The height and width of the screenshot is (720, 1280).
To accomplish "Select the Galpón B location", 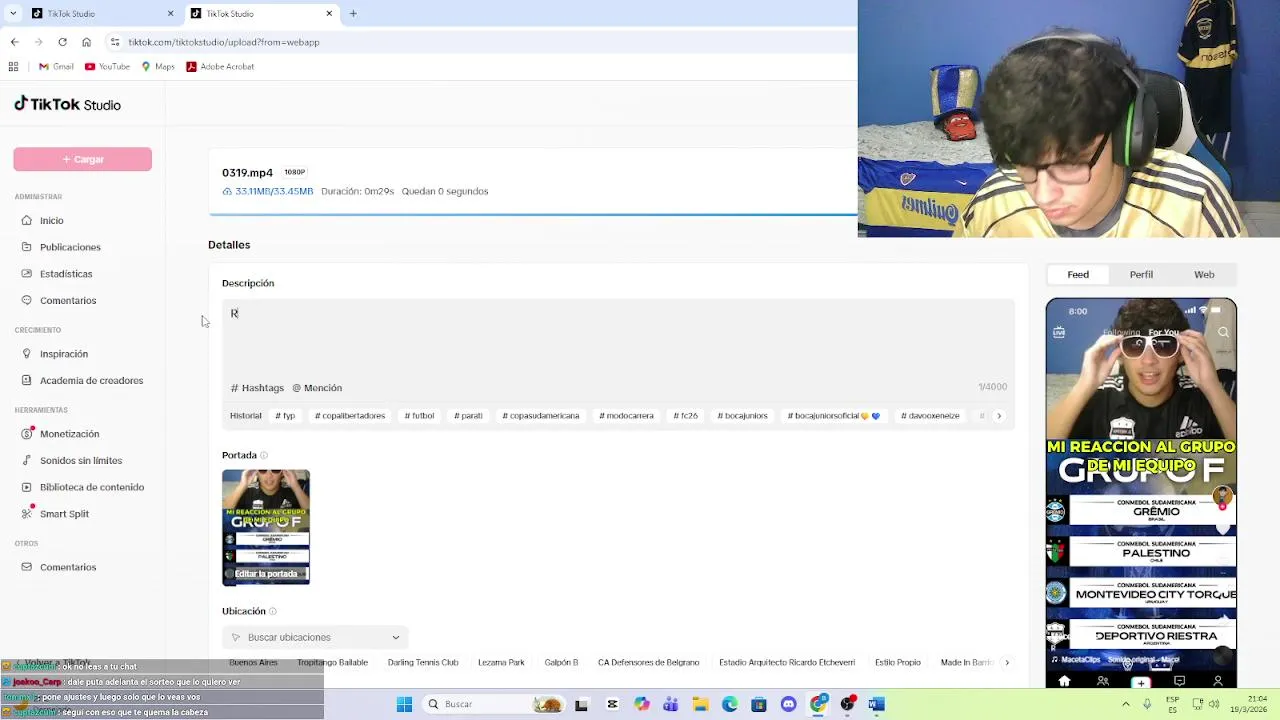I will coord(561,663).
